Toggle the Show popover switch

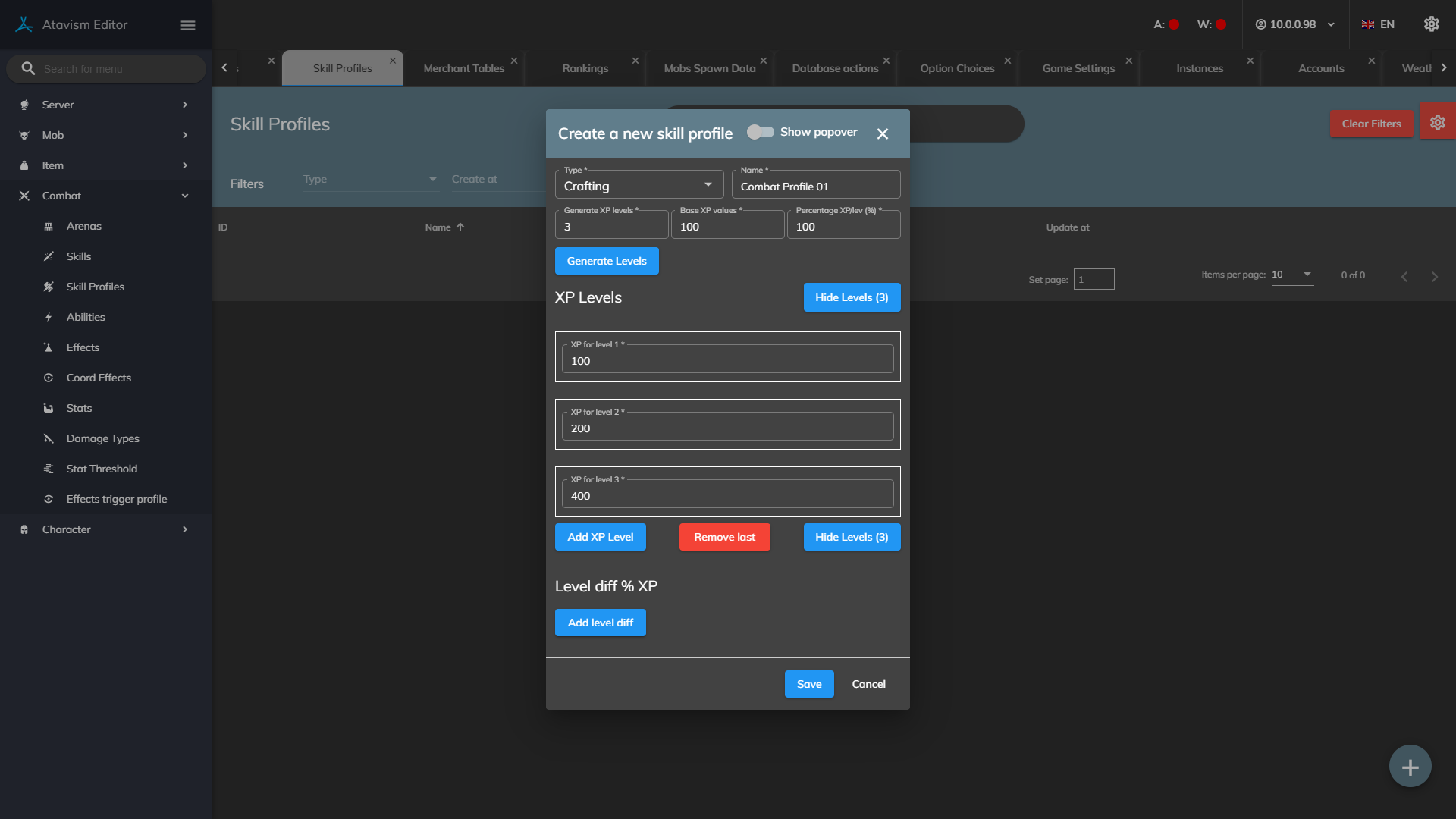pyautogui.click(x=760, y=132)
